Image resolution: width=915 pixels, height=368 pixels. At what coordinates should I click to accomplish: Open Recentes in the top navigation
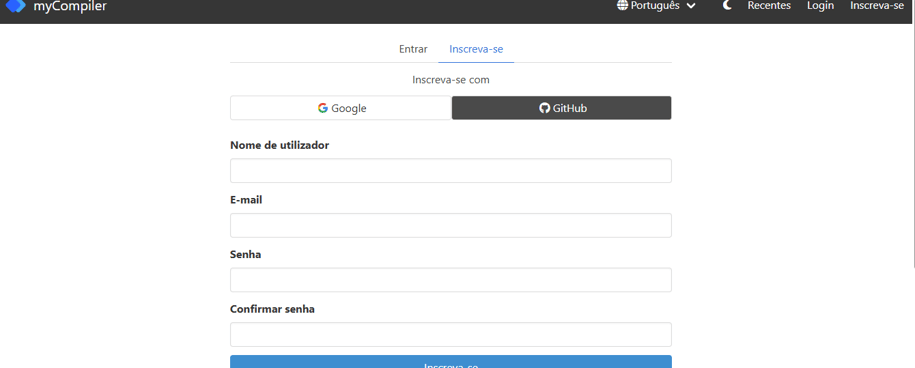click(769, 6)
